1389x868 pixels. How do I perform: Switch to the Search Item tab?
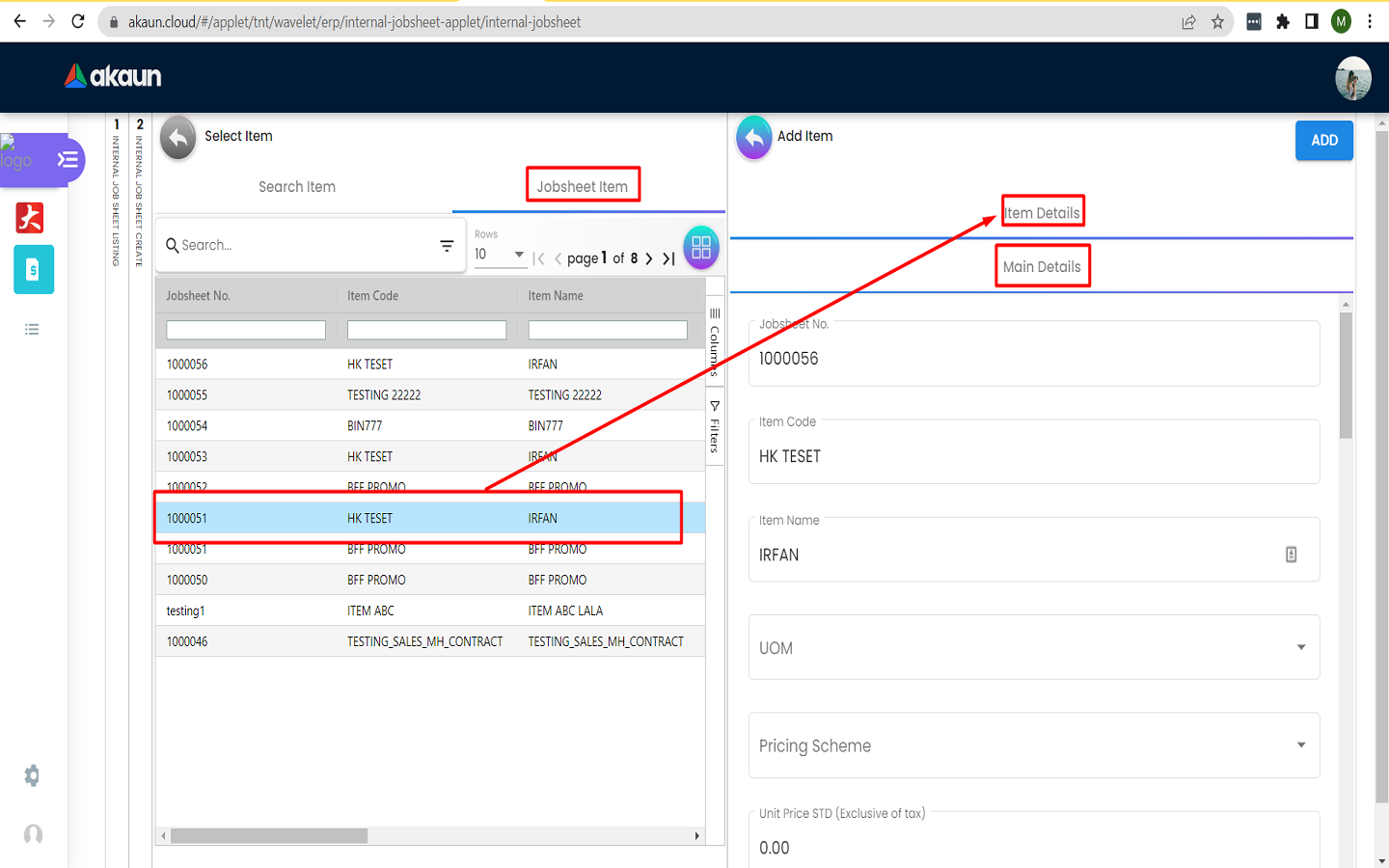[297, 187]
